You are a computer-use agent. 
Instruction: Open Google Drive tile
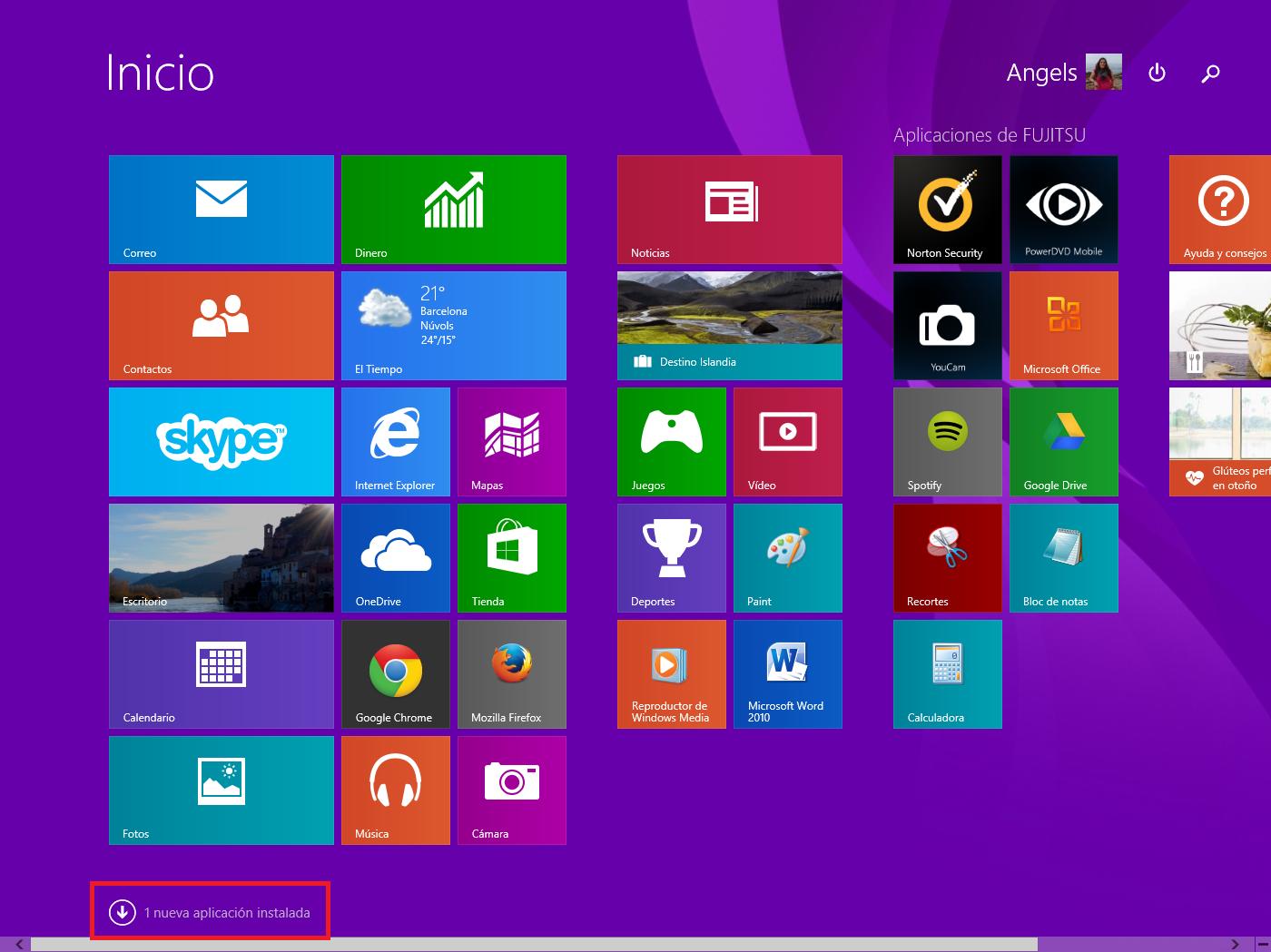coord(1063,441)
